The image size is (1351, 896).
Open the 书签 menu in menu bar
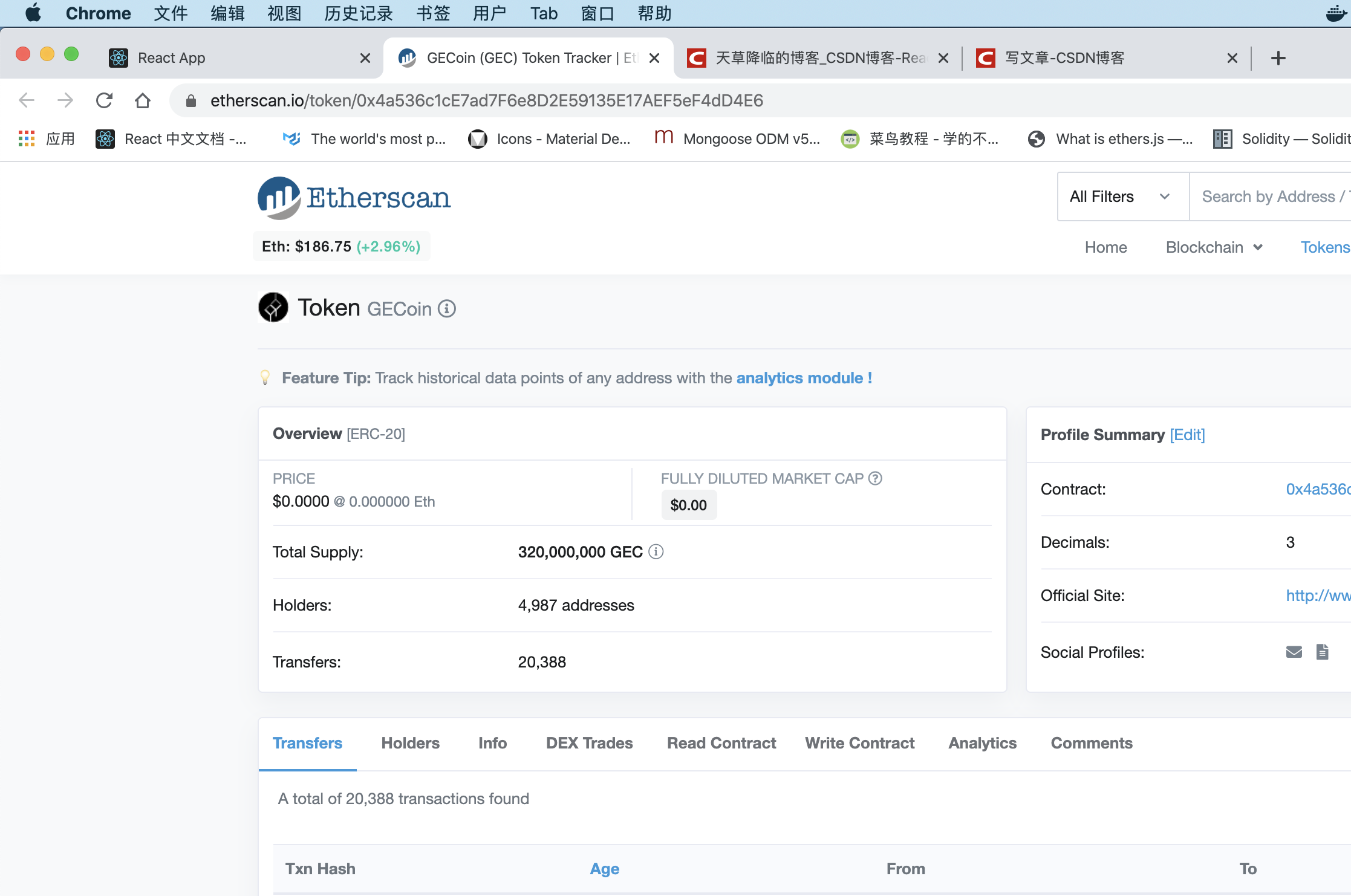tap(433, 13)
